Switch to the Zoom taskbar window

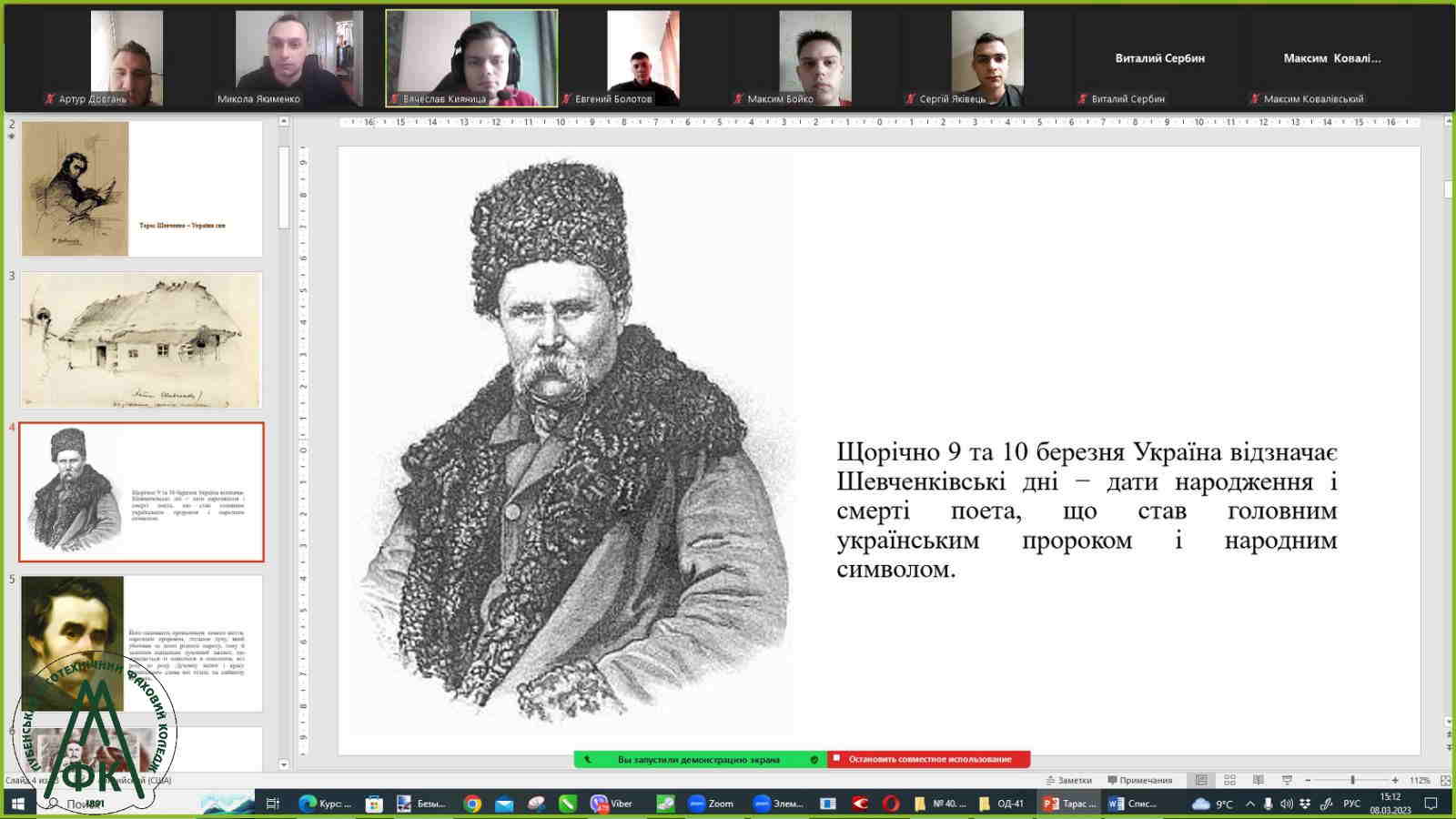pos(711,804)
